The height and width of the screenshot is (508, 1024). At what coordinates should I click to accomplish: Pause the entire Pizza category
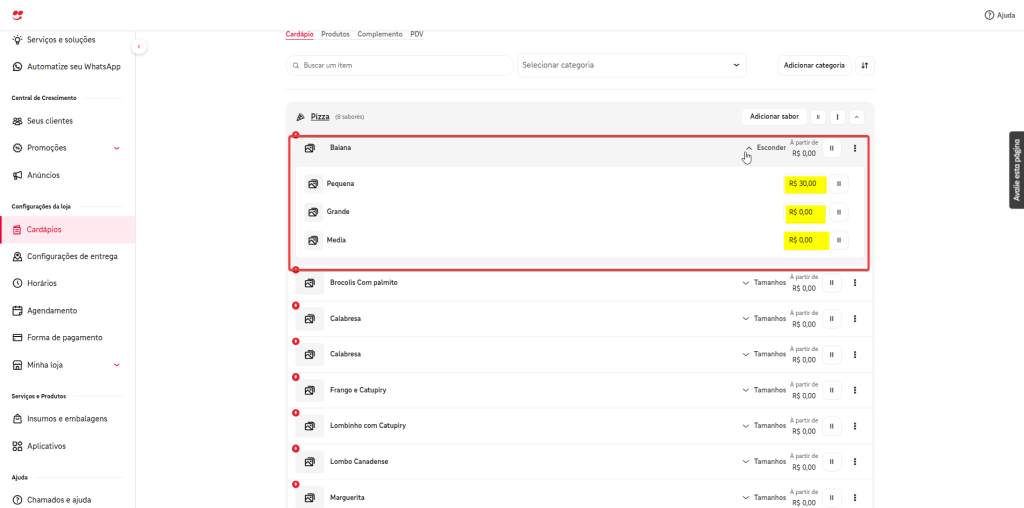point(817,117)
